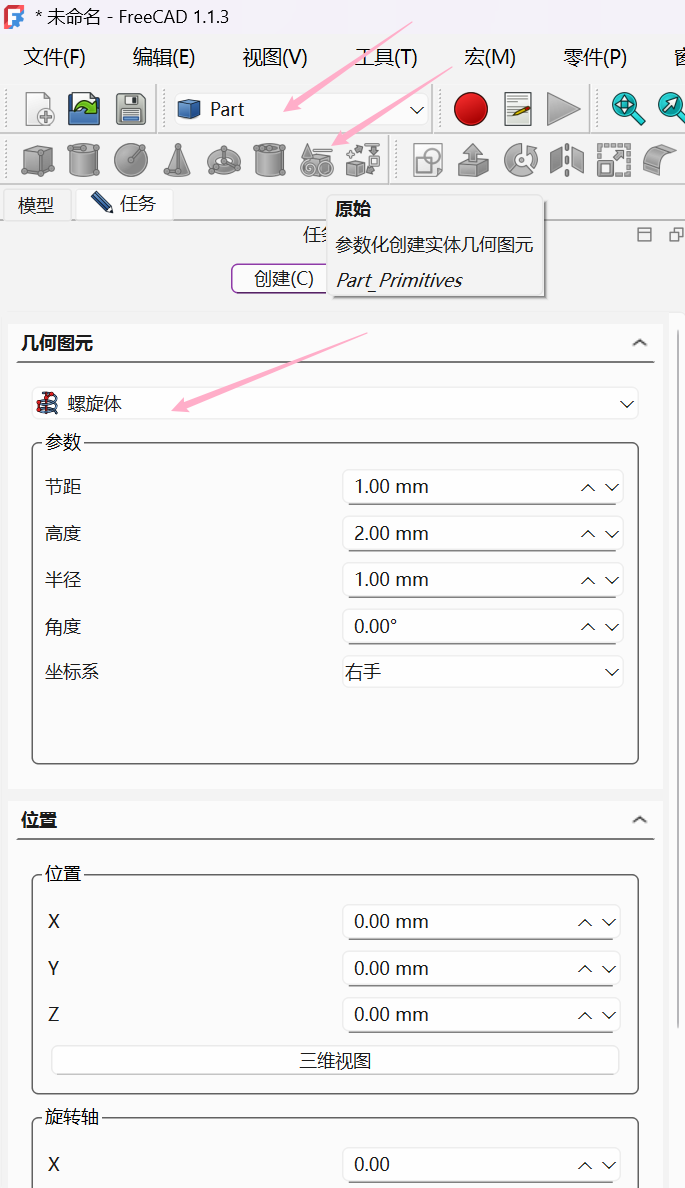Screen dimensions: 685x1188
Task: Decrease the 高度 value with down arrow
Action: click(x=612, y=534)
